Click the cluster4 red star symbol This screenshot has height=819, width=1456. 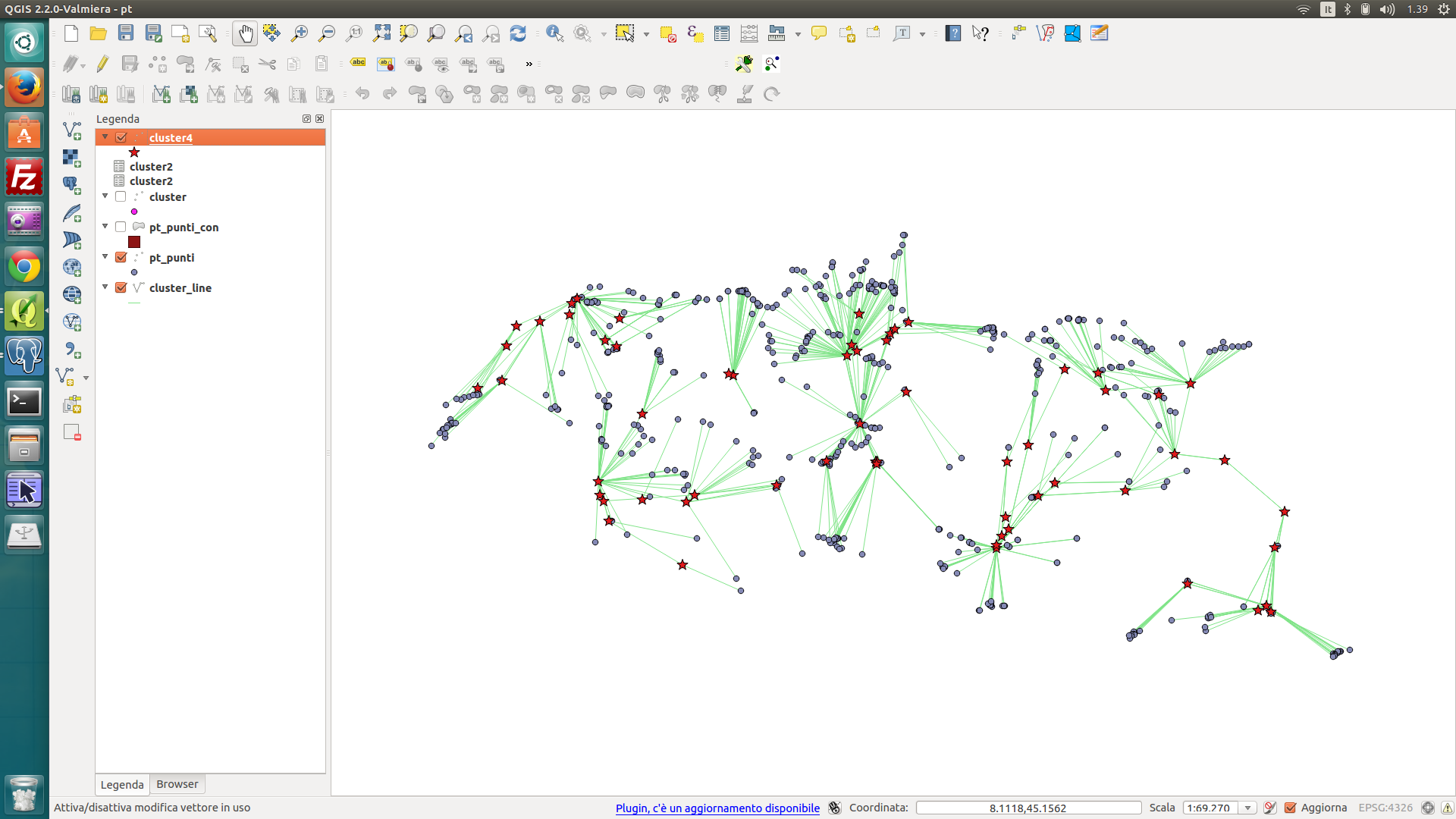pos(134,152)
